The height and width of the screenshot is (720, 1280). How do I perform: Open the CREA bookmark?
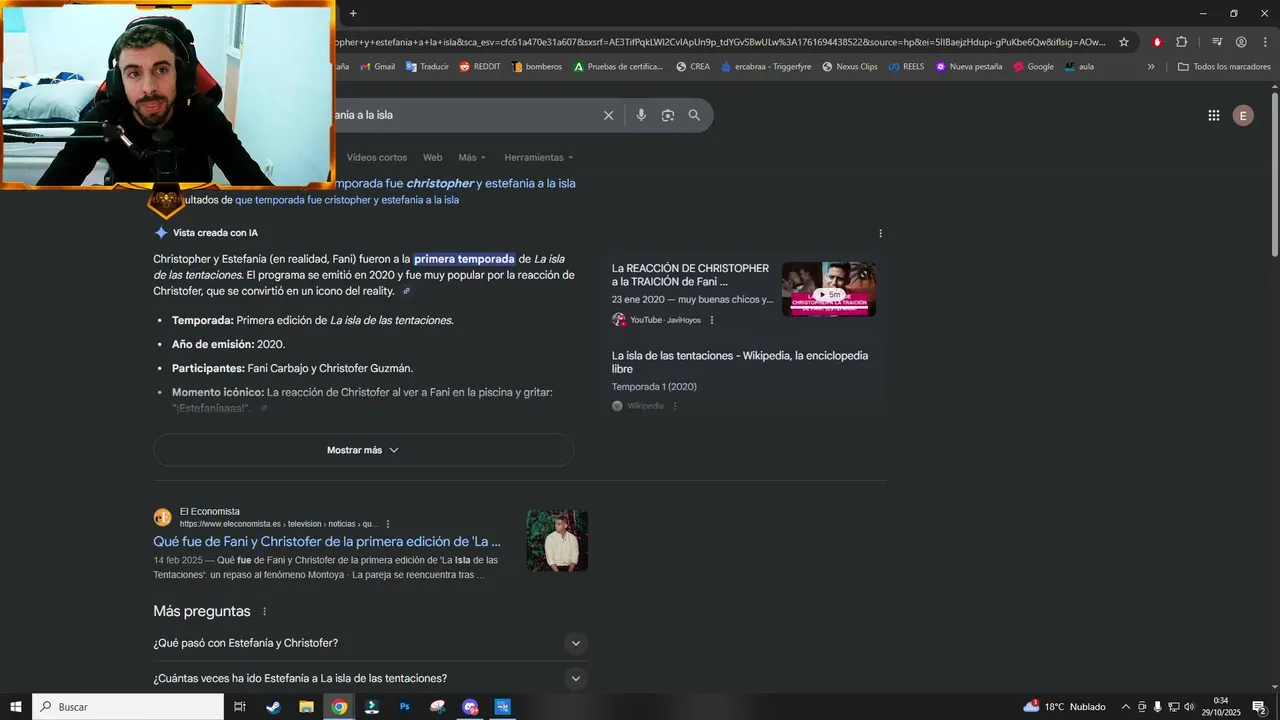pyautogui.click(x=693, y=67)
